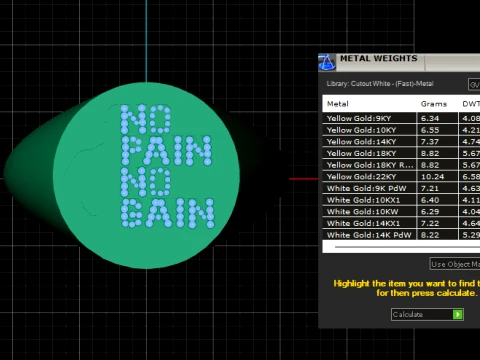Click the 6.55 grams value
This screenshot has height=360, width=480.
coord(430,130)
